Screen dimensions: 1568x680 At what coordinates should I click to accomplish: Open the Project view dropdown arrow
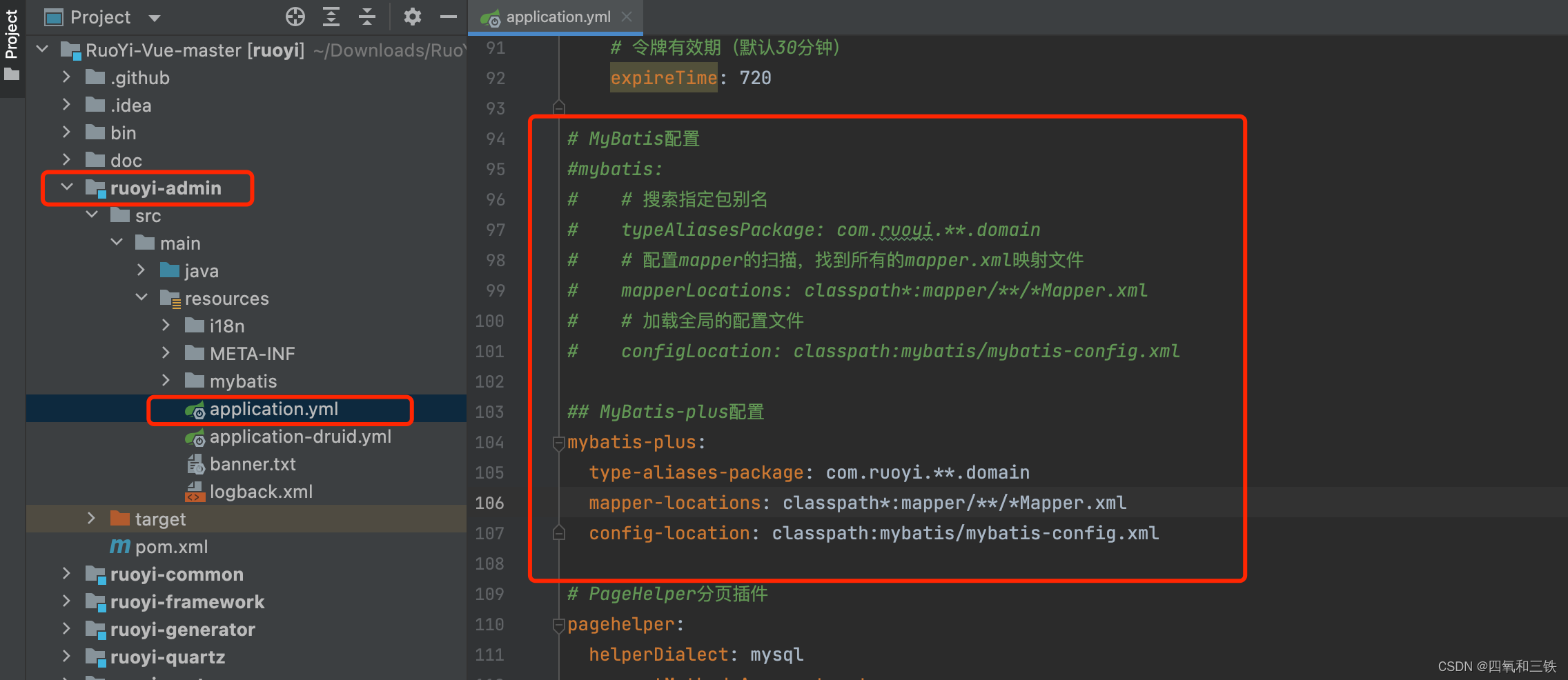pos(155,18)
